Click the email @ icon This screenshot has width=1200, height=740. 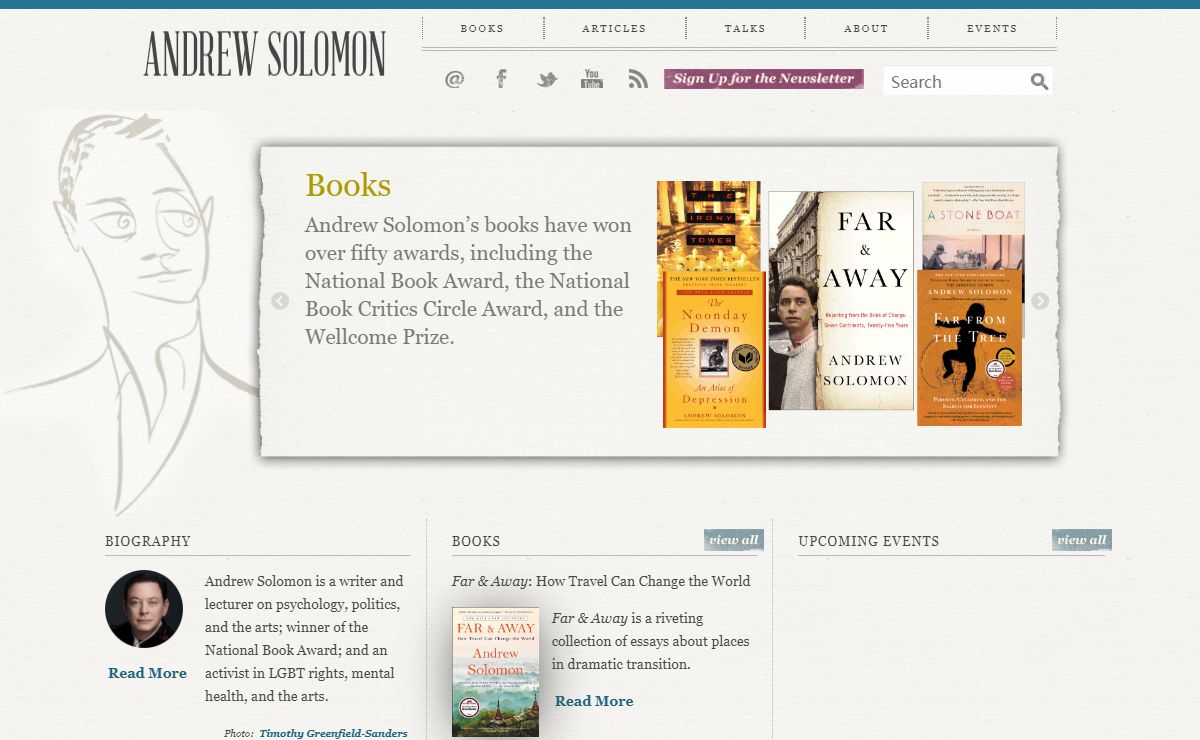(x=454, y=79)
